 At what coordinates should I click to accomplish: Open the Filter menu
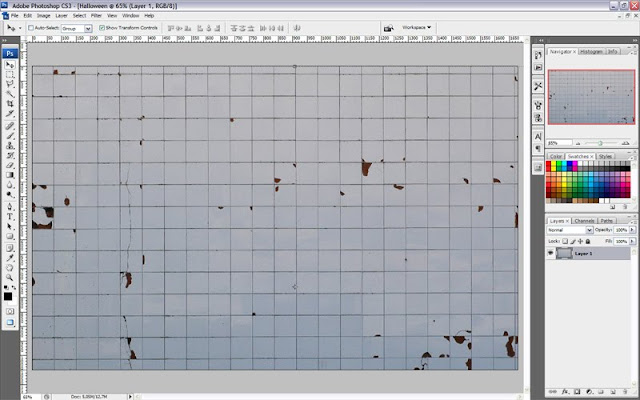coord(96,16)
